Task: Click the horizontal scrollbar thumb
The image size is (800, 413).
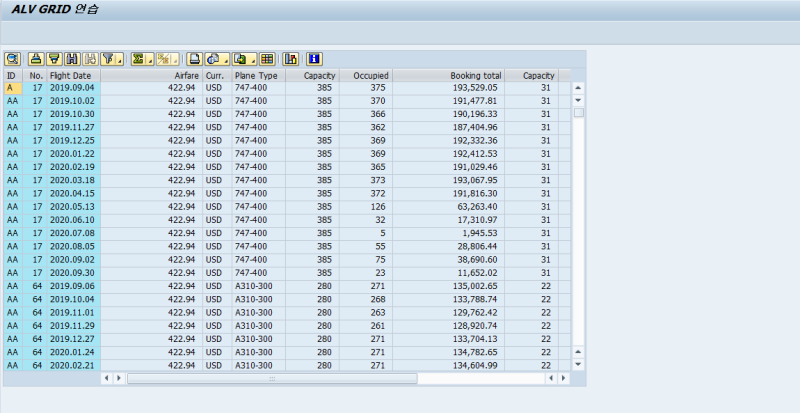Action: coord(272,378)
